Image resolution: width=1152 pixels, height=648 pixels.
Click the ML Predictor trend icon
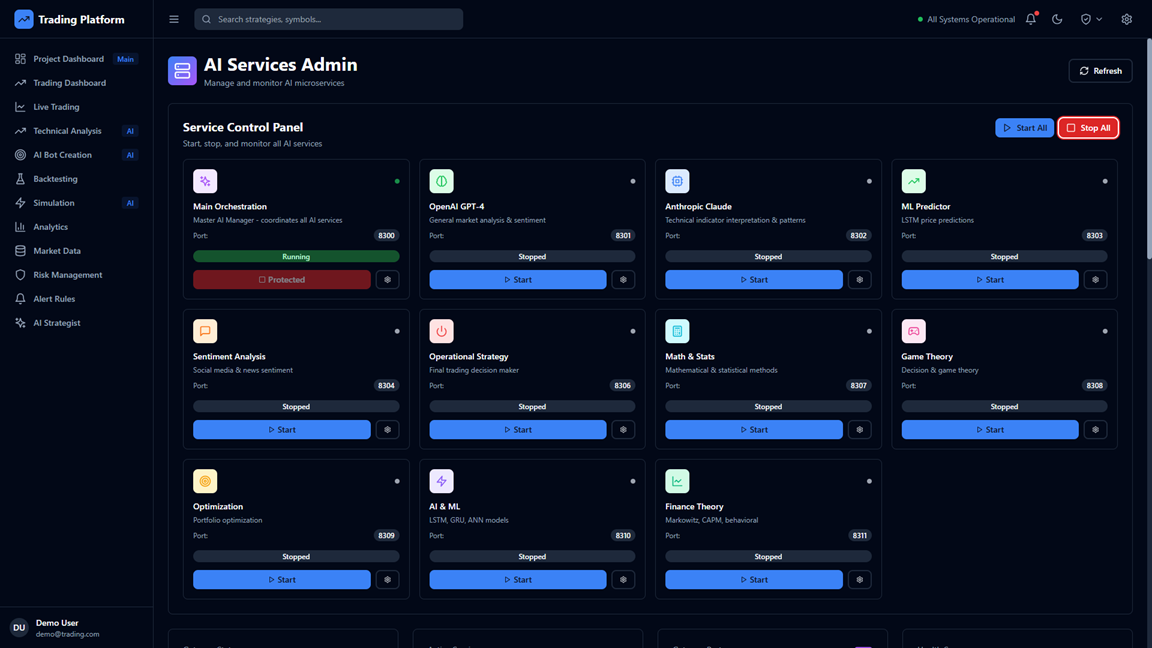coord(913,181)
